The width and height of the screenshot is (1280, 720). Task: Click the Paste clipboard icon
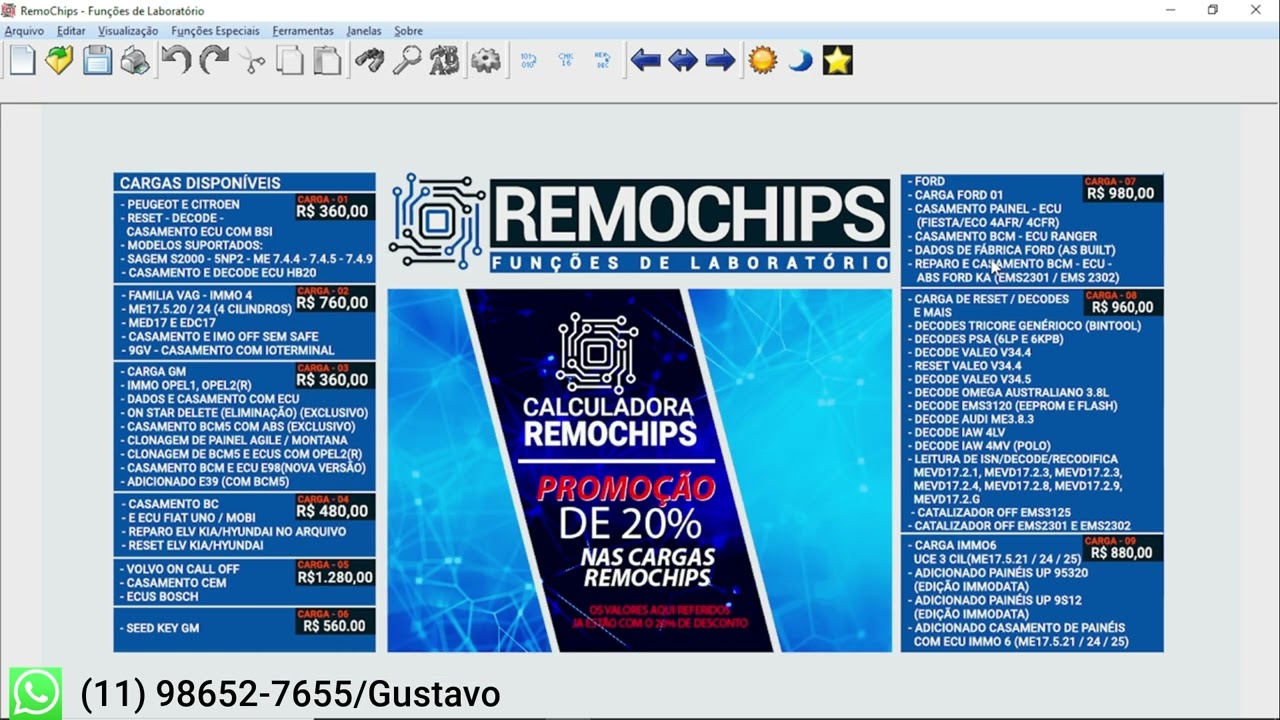[327, 61]
